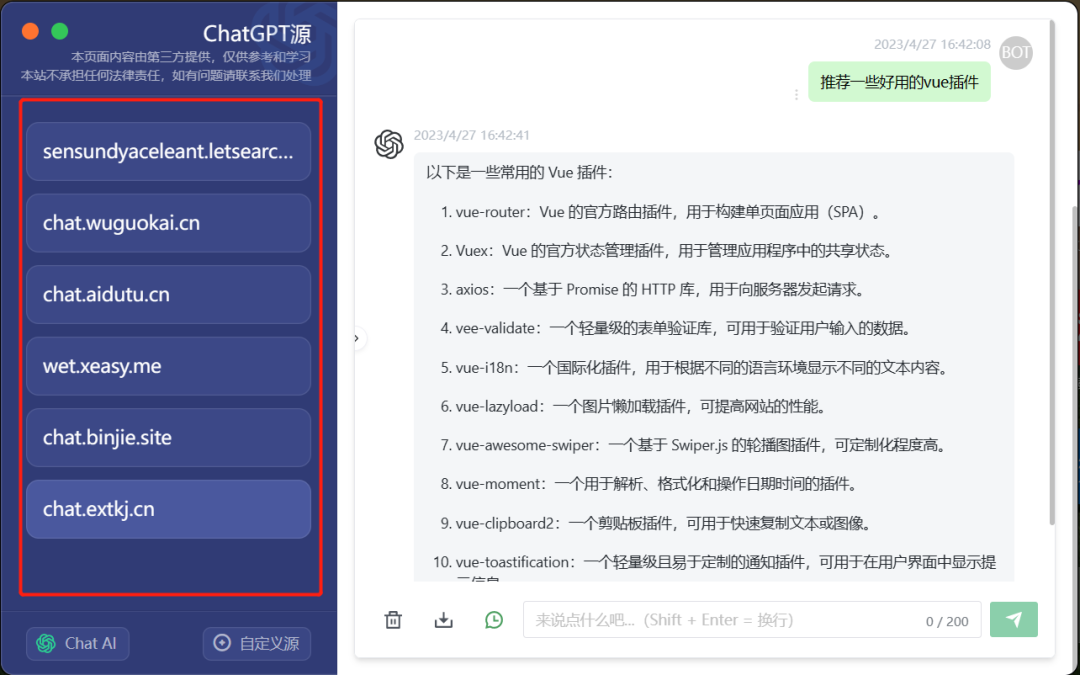
Task: Open the chat.binjie.site source
Action: [x=168, y=438]
